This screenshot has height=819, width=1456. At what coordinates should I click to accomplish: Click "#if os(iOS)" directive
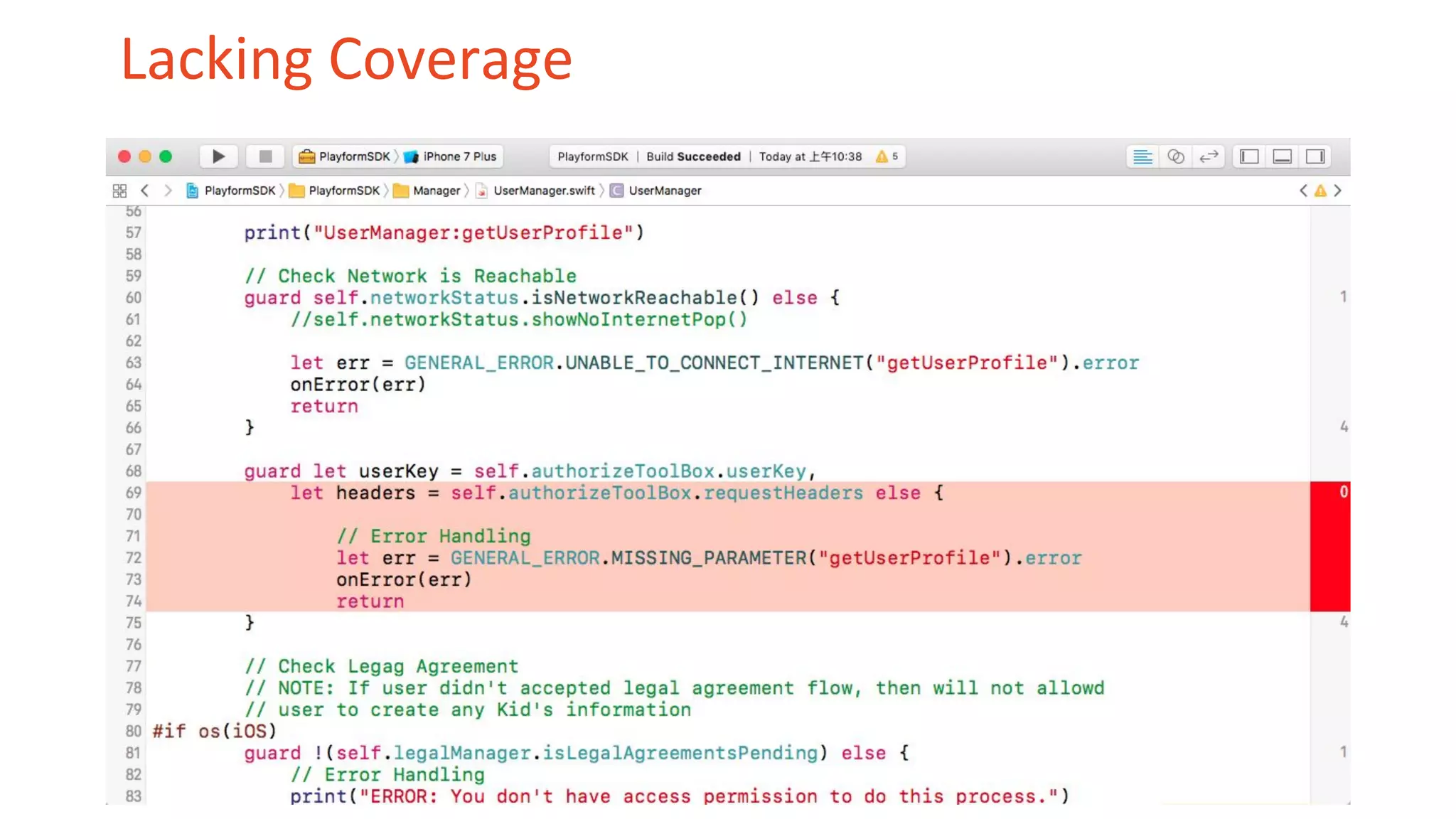(x=215, y=732)
